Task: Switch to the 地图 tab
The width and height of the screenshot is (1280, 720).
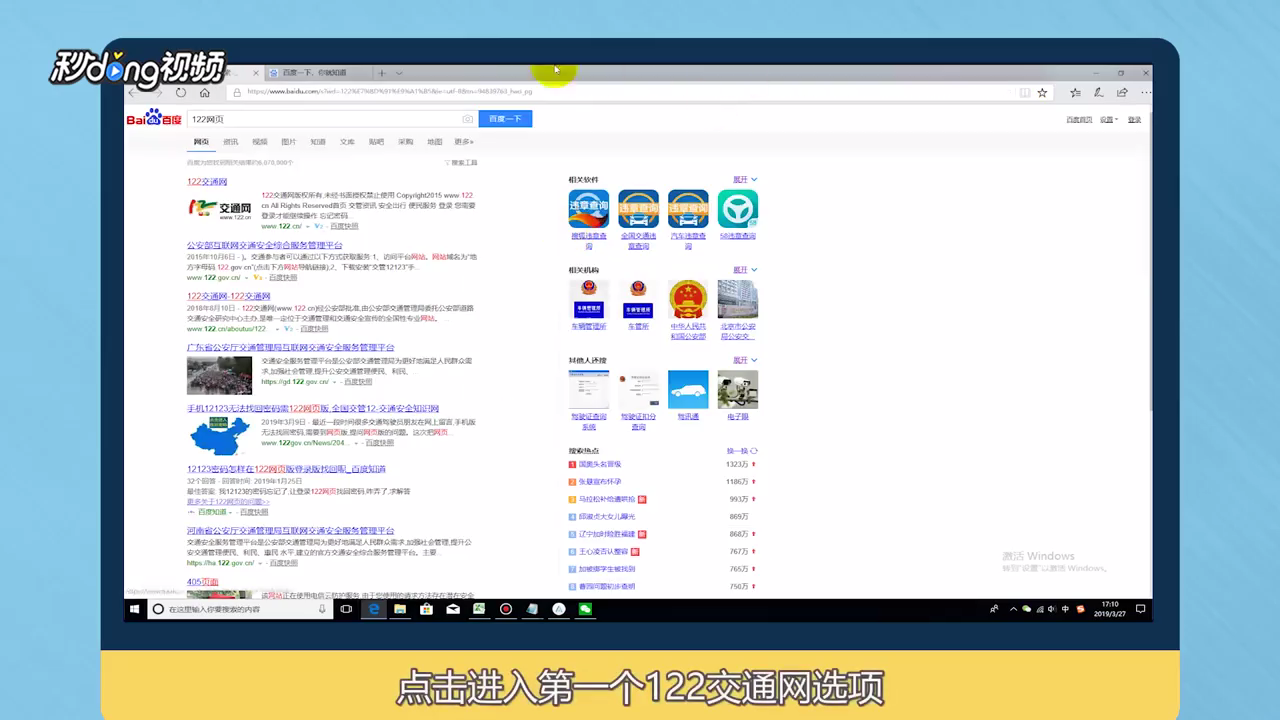Action: [x=435, y=142]
